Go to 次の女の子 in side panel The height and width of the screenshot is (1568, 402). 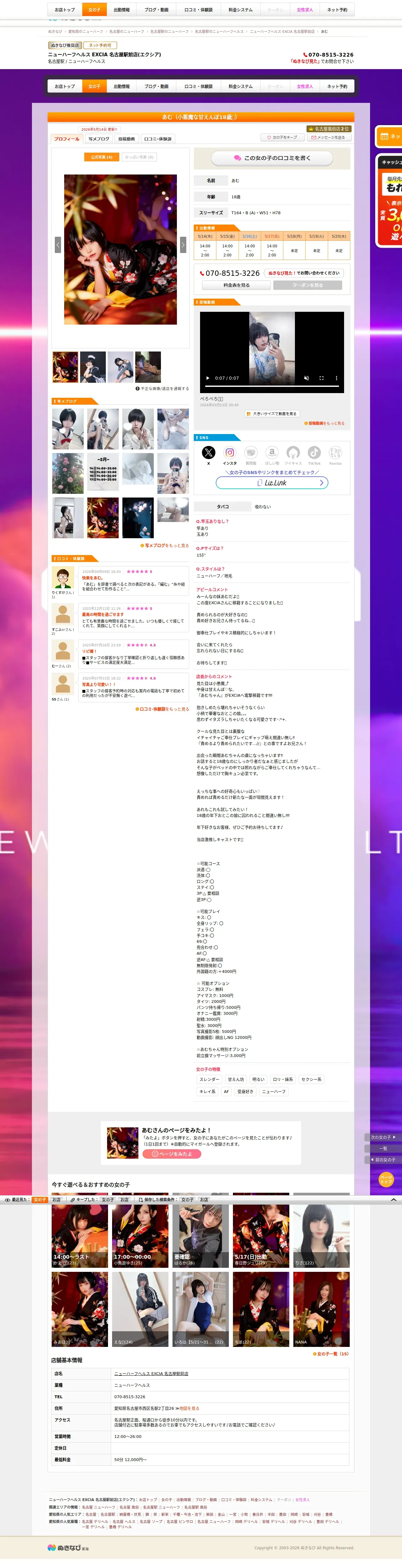(383, 1137)
